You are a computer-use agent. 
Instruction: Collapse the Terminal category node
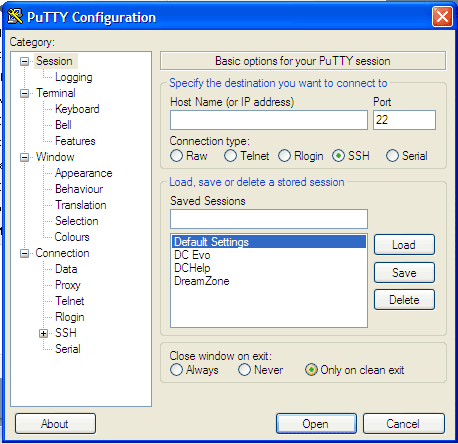tap(24, 93)
